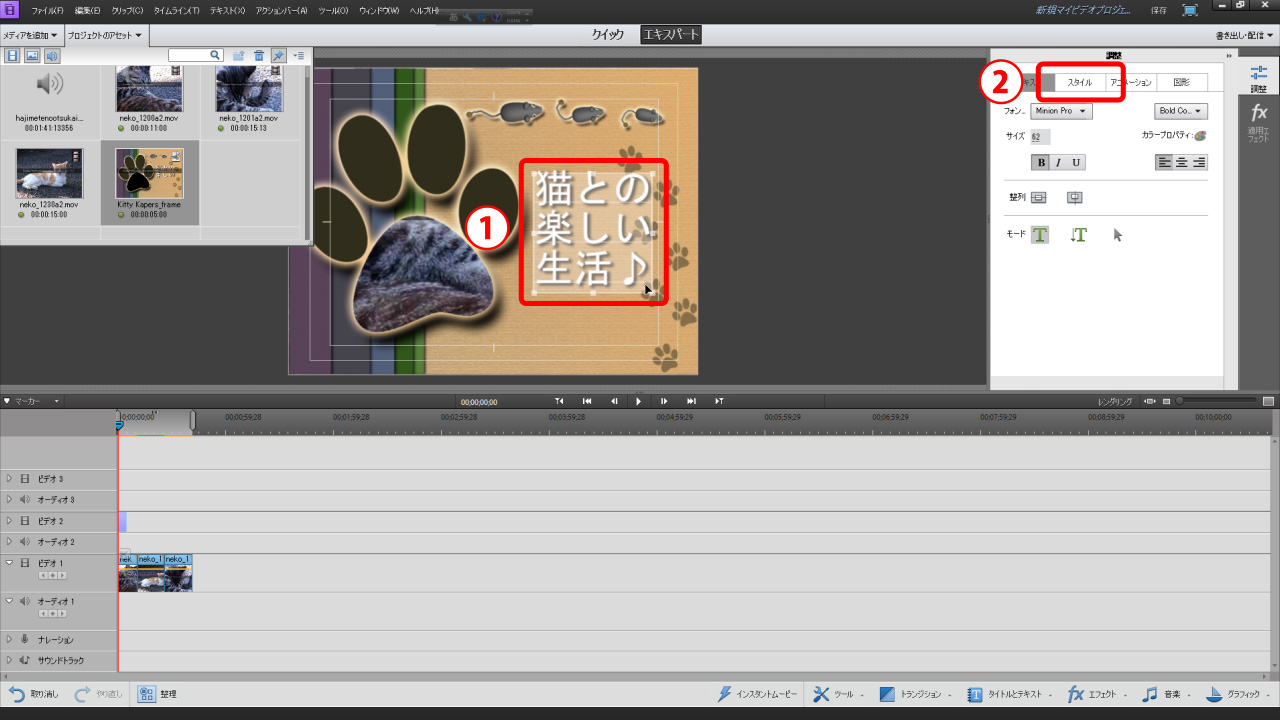
Task: Open the Bold font style dropdown
Action: 1181,111
